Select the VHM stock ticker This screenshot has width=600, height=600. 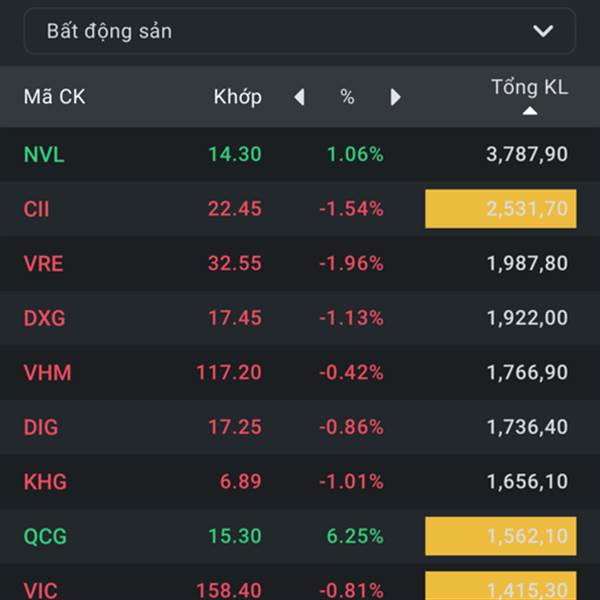47,373
